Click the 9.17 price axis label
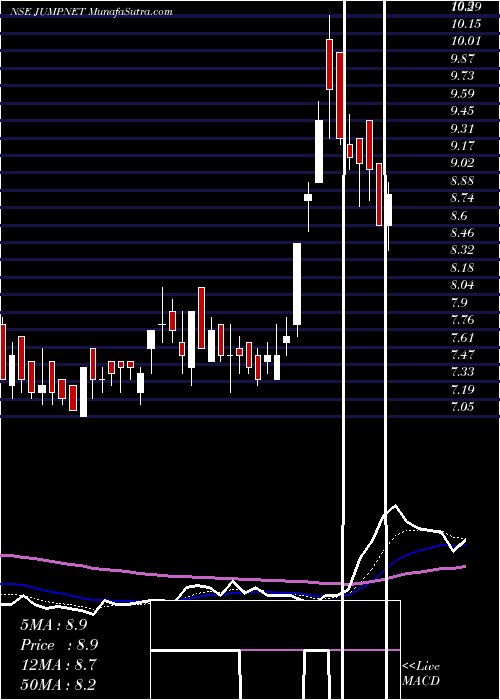 coord(462,146)
